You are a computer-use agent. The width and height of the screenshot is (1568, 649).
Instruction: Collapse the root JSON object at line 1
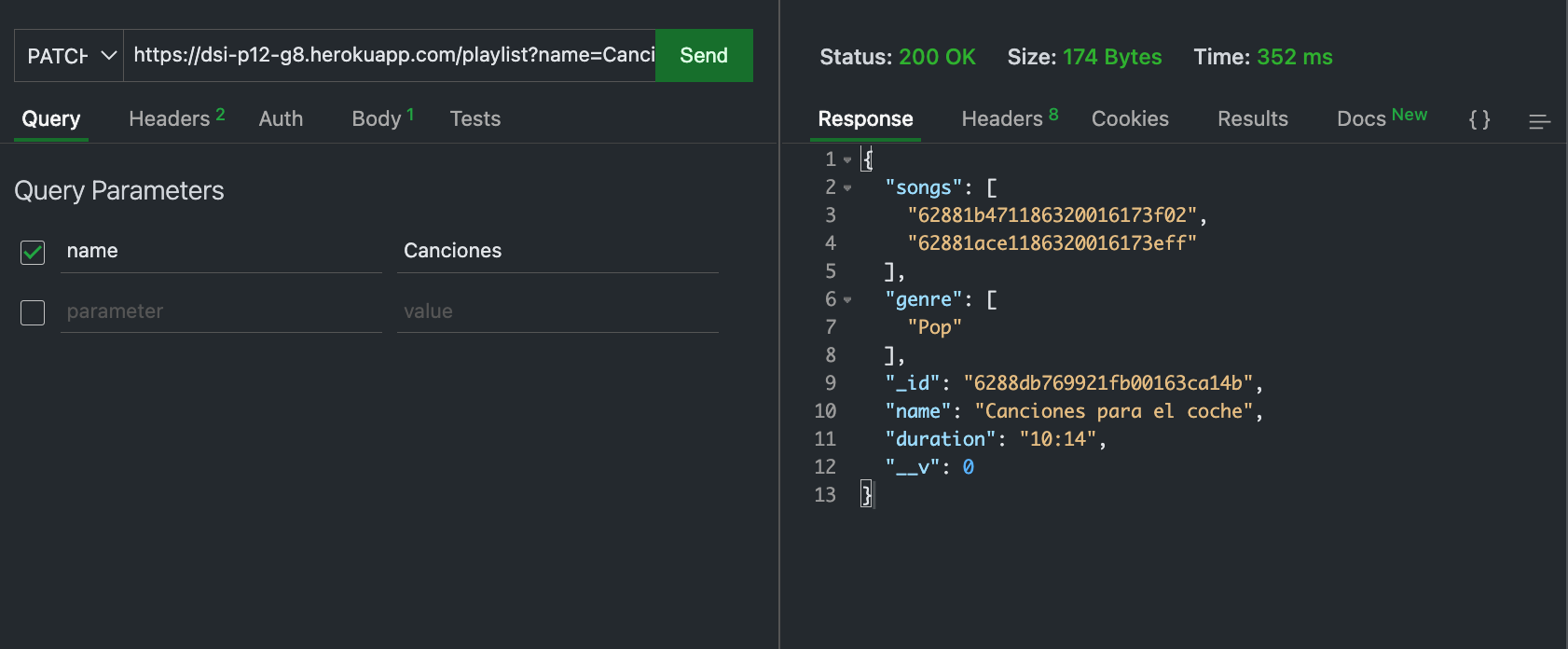[847, 160]
